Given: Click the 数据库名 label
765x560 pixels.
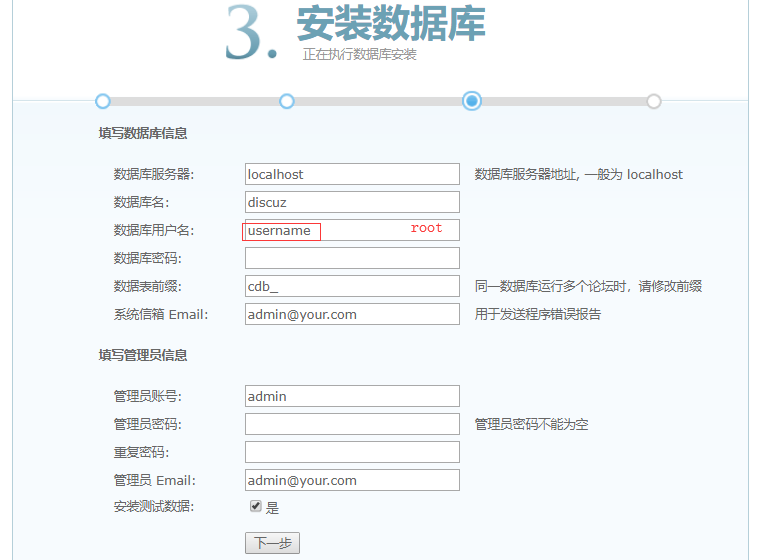Looking at the screenshot, I should click(x=141, y=202).
